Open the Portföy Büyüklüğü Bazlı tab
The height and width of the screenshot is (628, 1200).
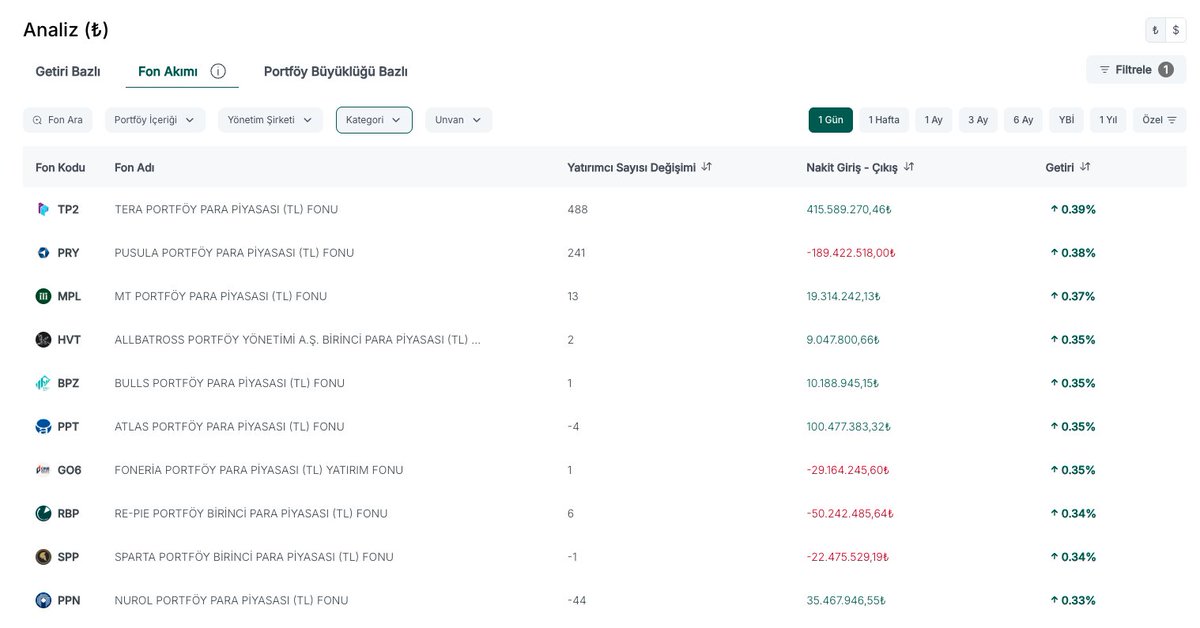(336, 71)
